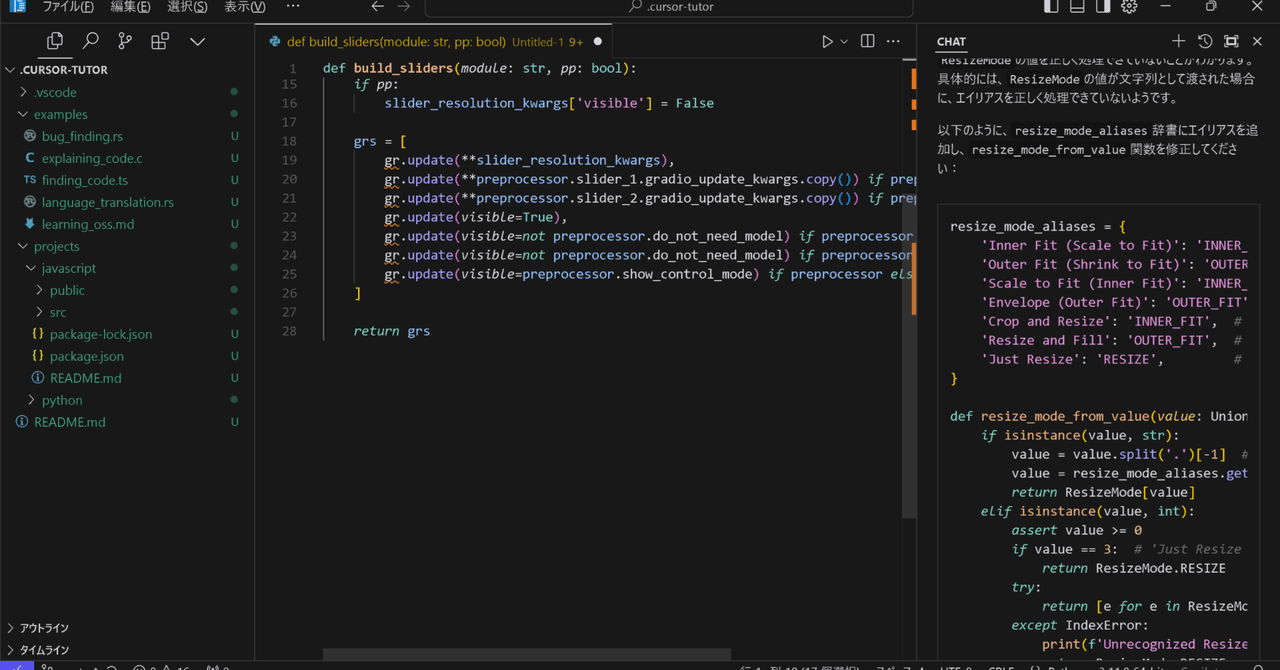Click the 'grs = [' code line
This screenshot has width=1280, height=670.
pyautogui.click(x=380, y=141)
